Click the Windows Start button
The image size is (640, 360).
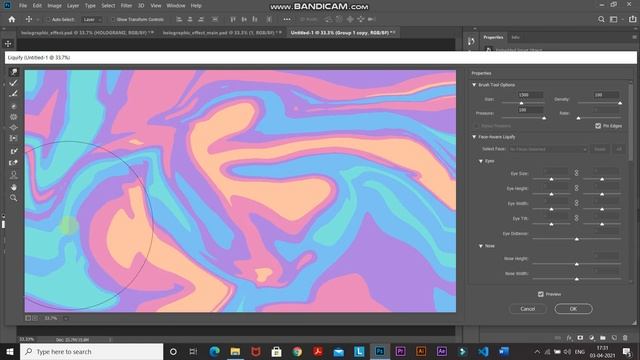pos(10,351)
